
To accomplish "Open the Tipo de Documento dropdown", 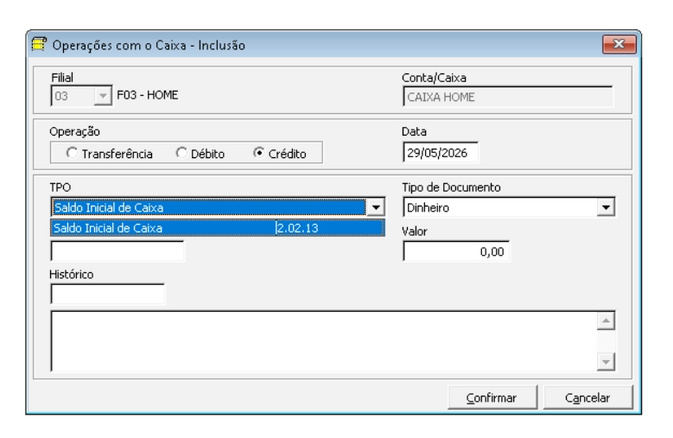I will (606, 207).
